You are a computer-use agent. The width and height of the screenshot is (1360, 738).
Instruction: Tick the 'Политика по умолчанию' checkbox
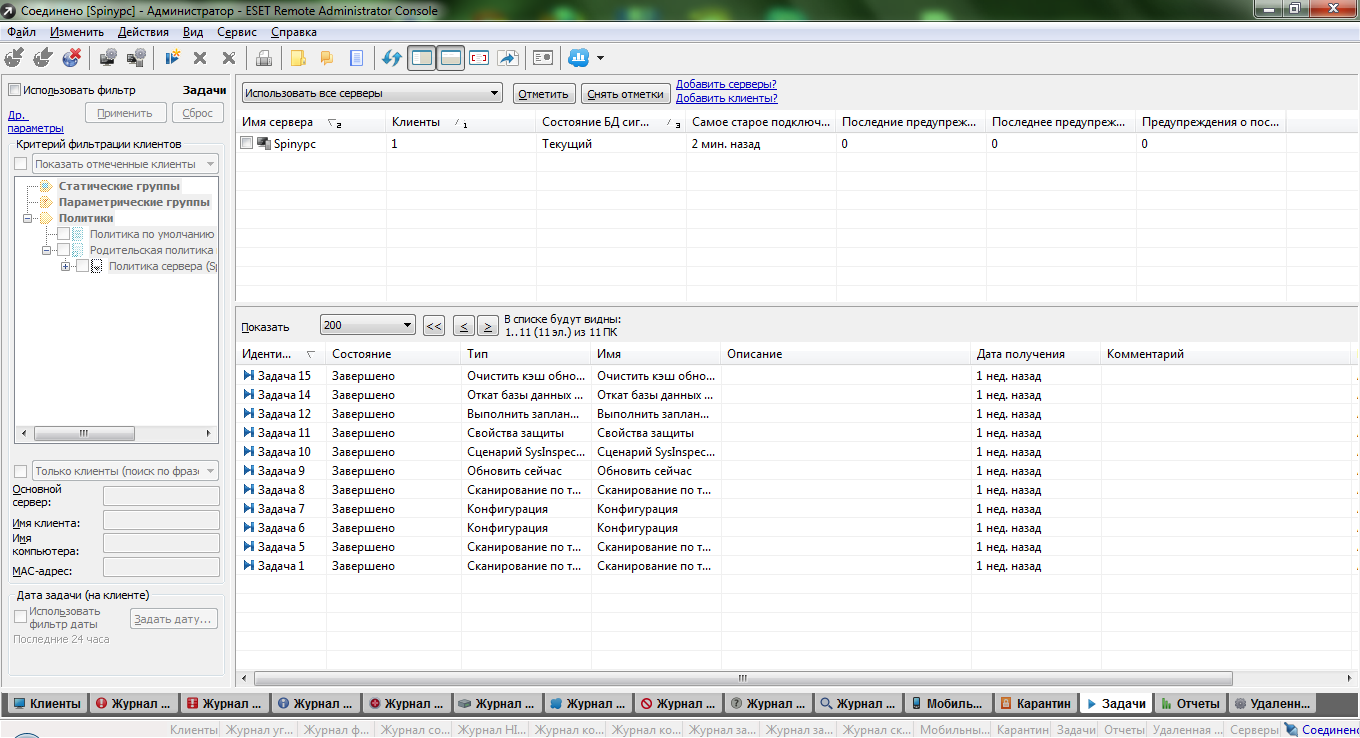63,234
